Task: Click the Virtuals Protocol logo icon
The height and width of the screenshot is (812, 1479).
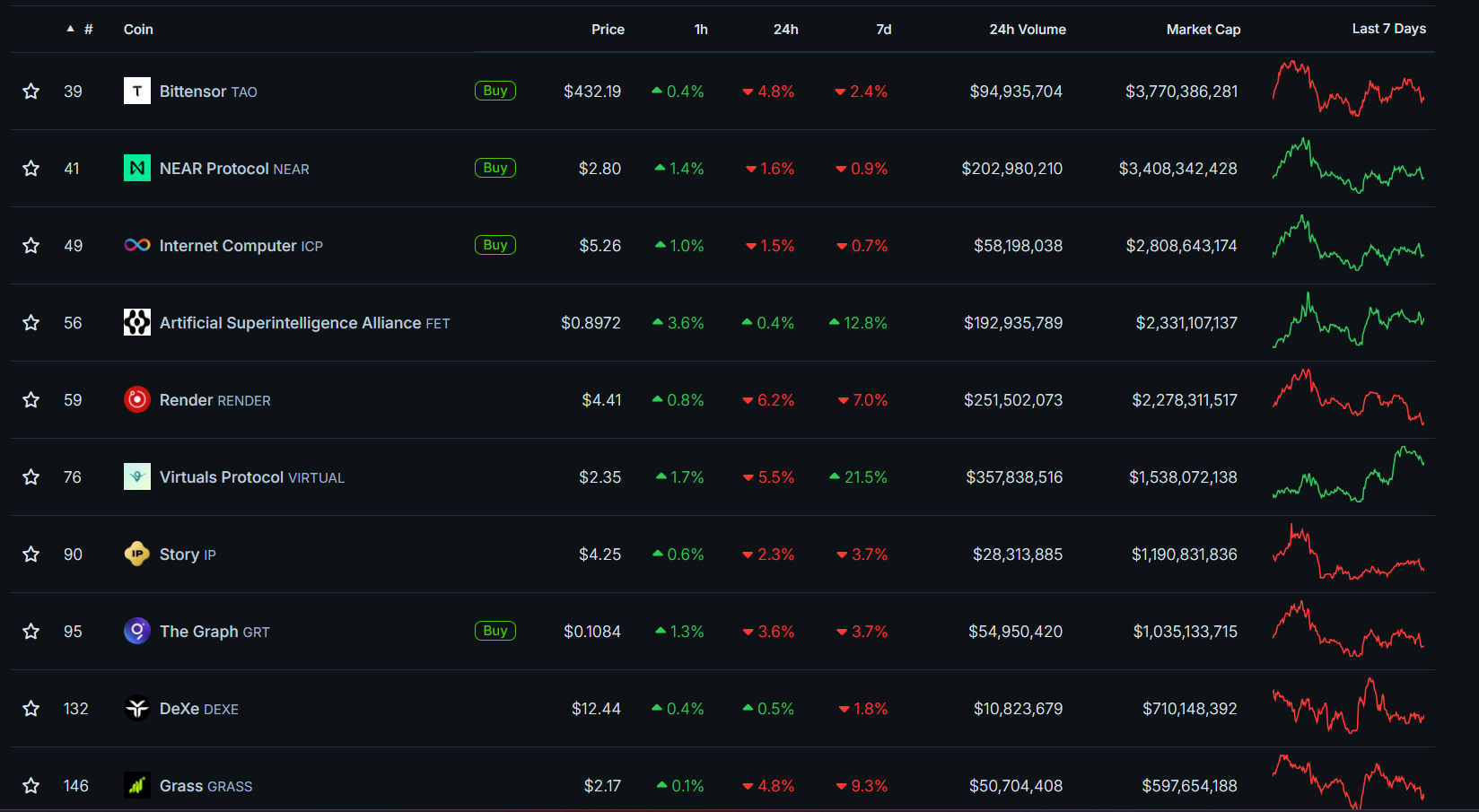Action: coord(137,476)
